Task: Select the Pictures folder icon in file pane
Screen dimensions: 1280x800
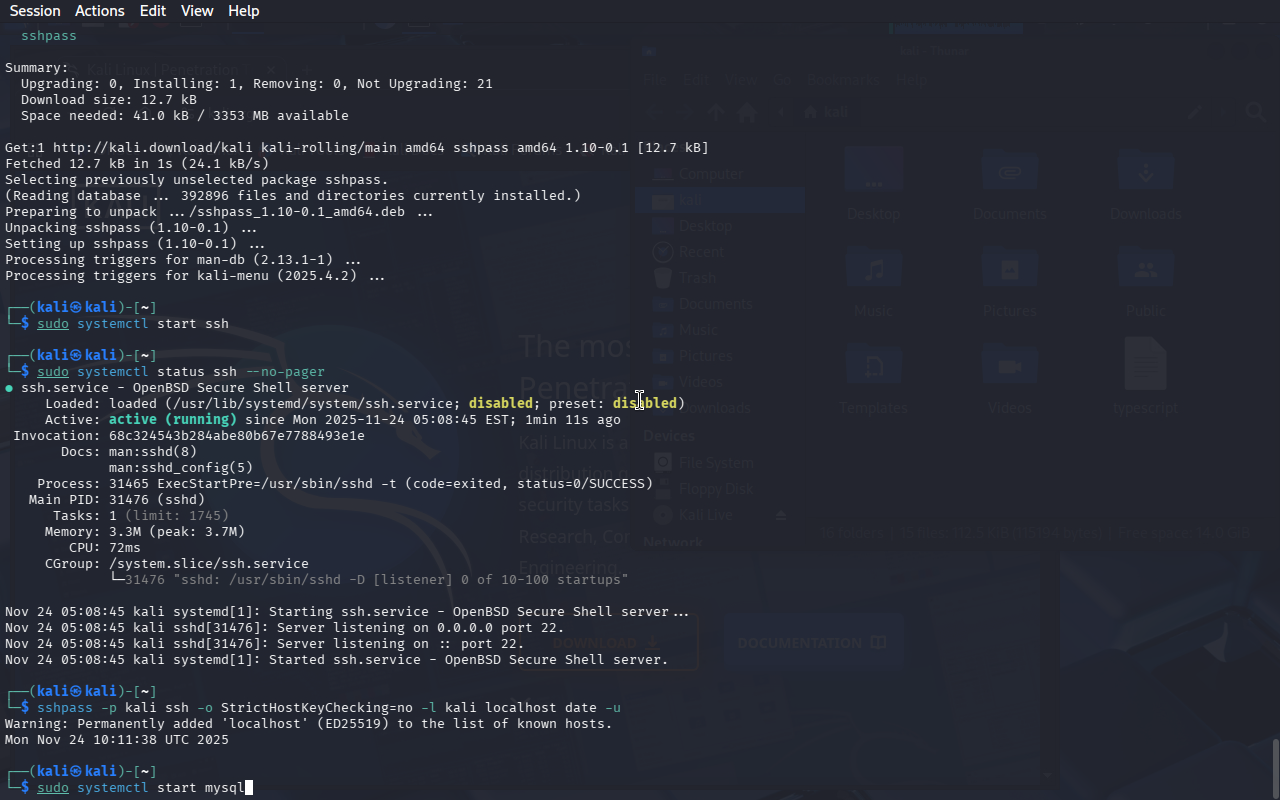Action: tap(1009, 270)
